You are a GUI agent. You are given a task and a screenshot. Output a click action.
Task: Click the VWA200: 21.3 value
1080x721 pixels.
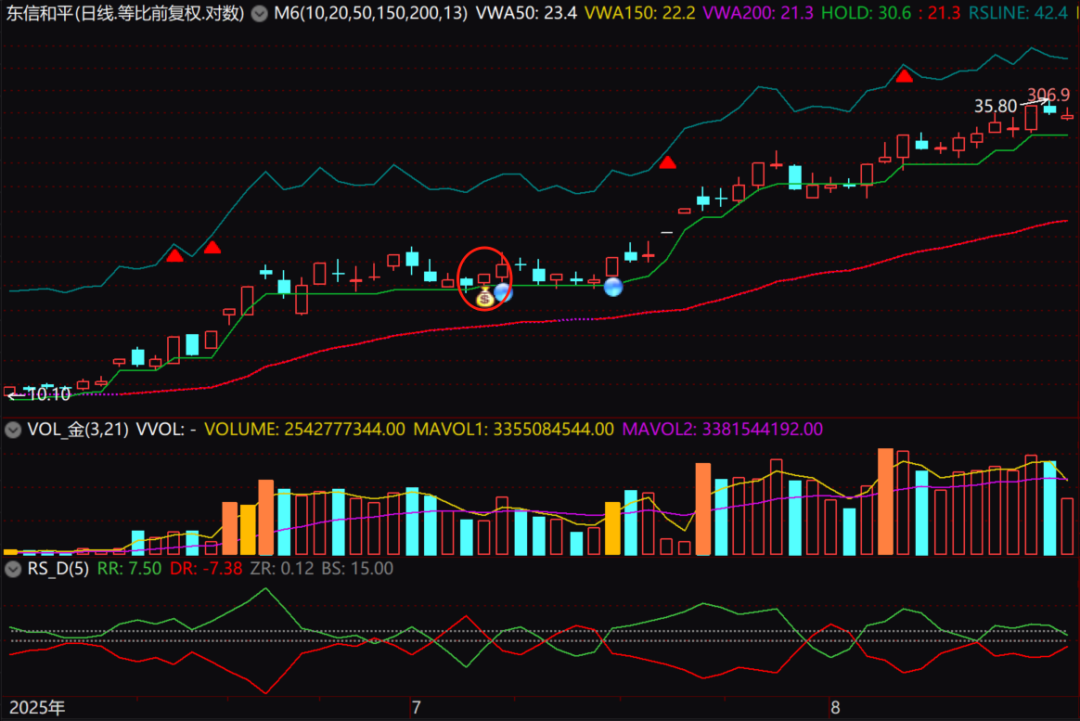758,13
